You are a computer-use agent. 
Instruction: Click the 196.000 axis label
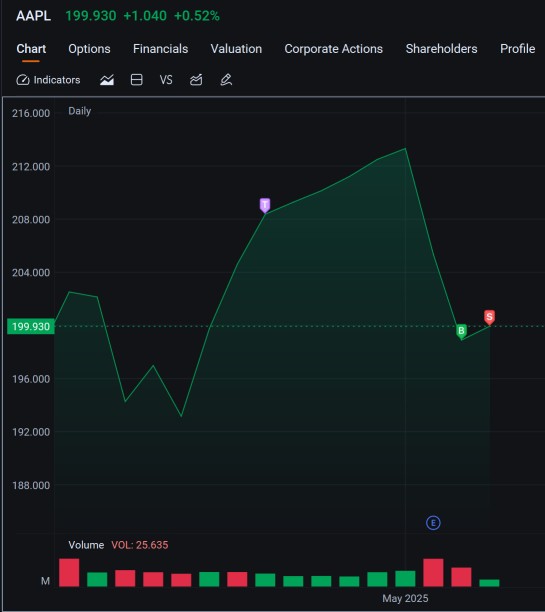31,379
